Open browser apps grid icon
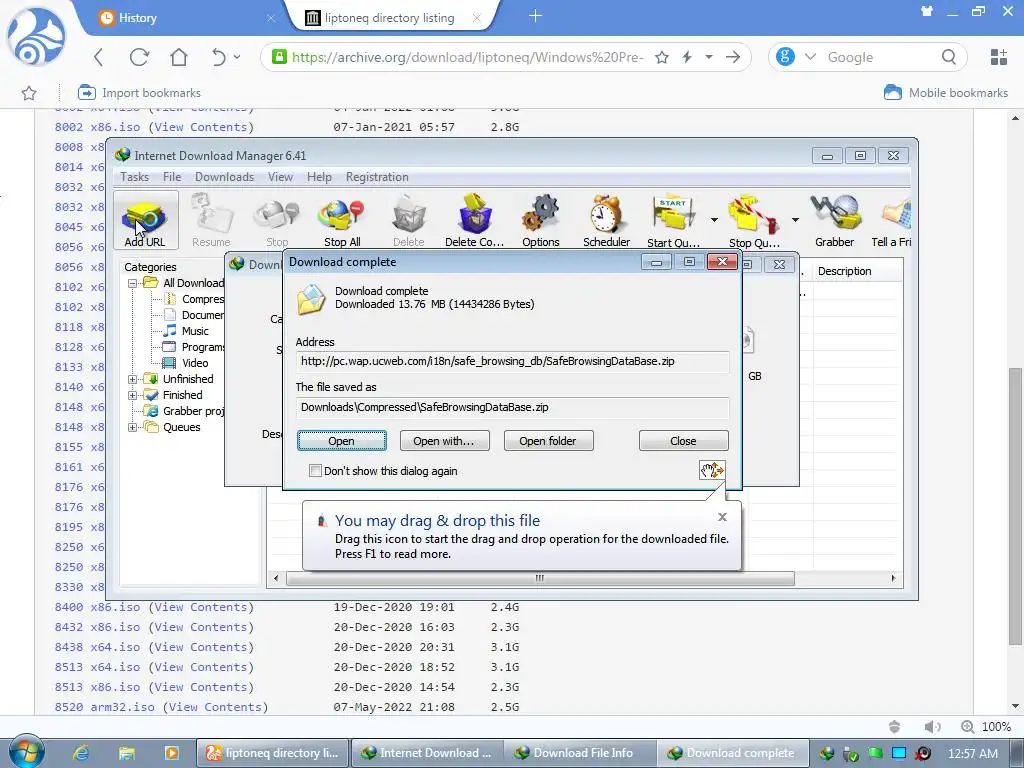This screenshot has height=768, width=1024. point(999,57)
